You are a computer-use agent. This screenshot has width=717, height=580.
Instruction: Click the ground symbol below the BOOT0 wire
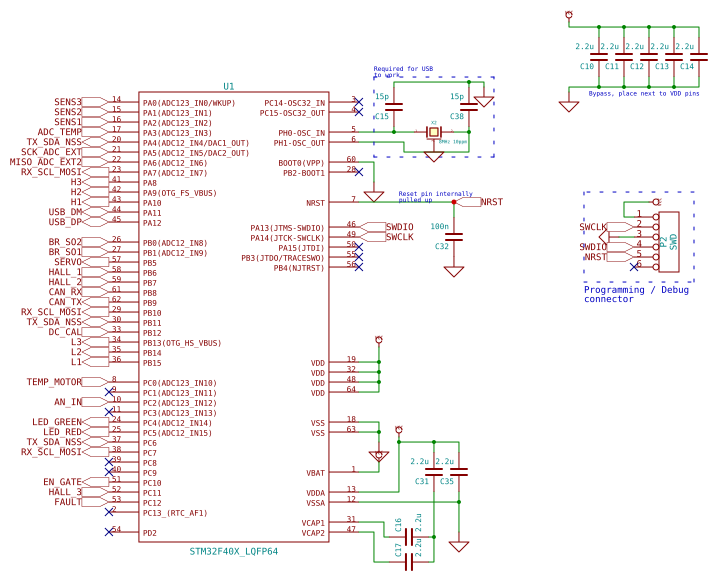[374, 197]
